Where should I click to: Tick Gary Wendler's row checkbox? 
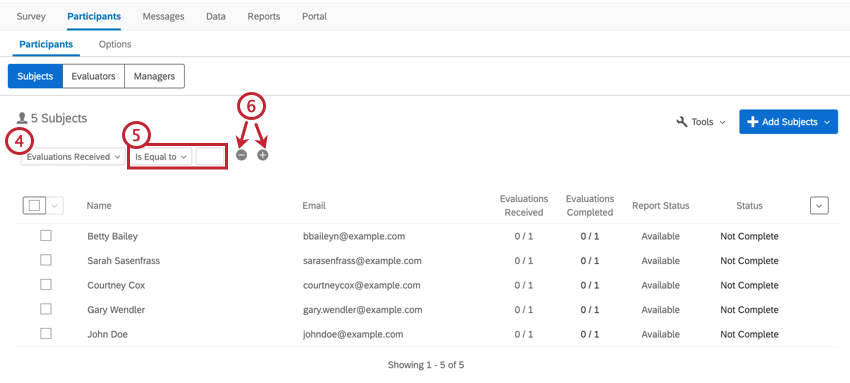point(46,309)
